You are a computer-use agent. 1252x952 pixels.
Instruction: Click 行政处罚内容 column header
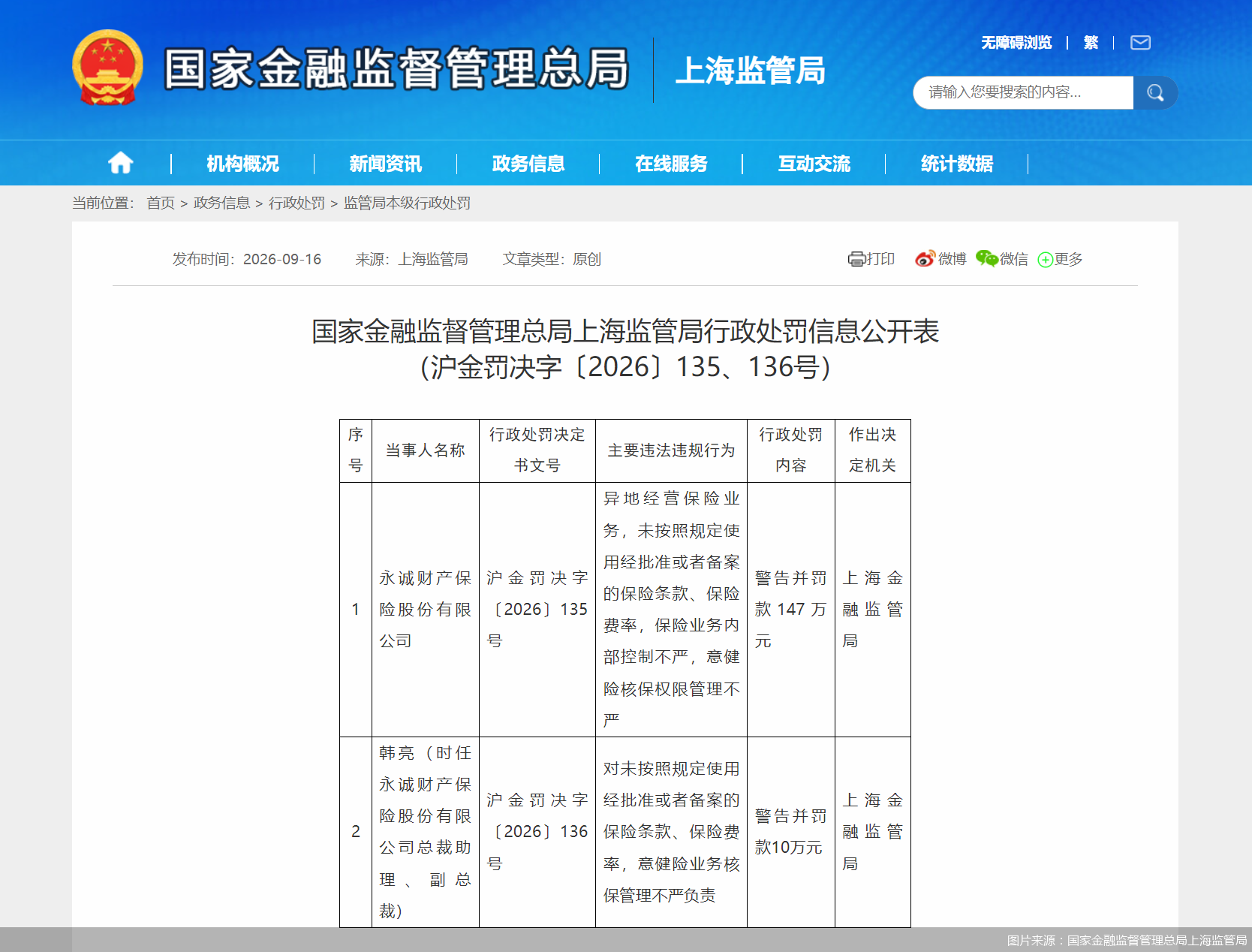(791, 450)
